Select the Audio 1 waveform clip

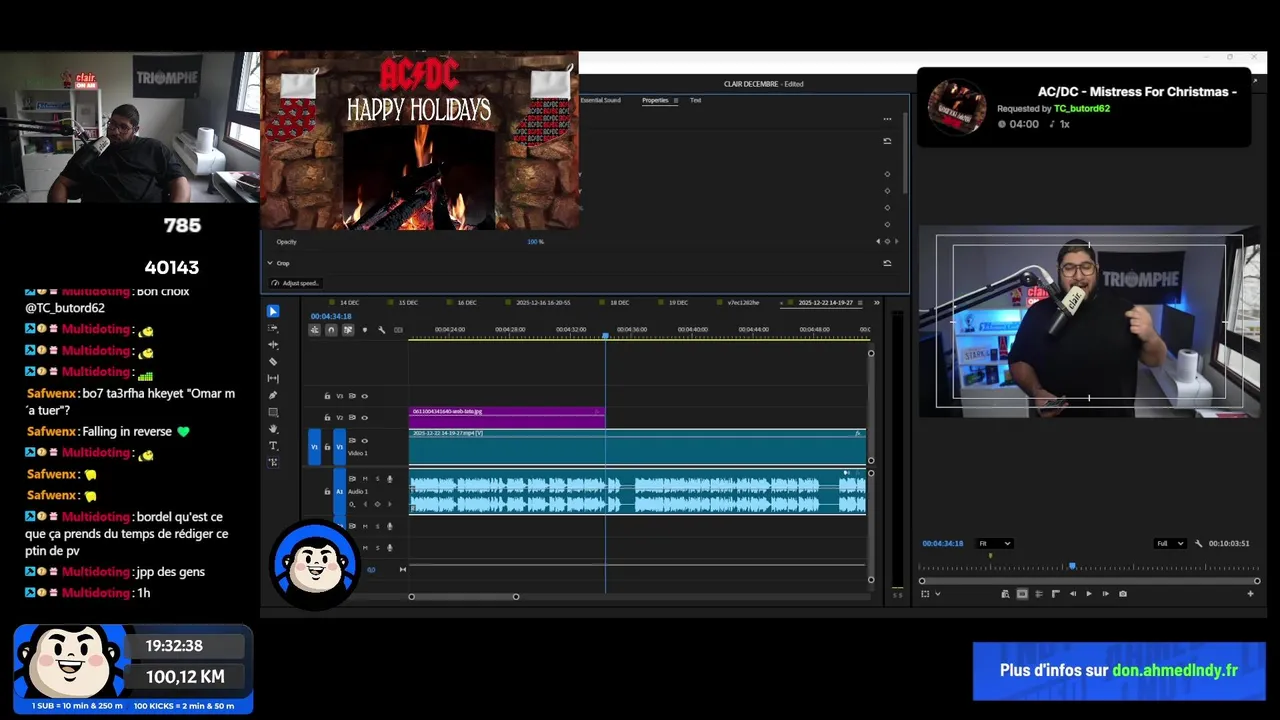637,494
